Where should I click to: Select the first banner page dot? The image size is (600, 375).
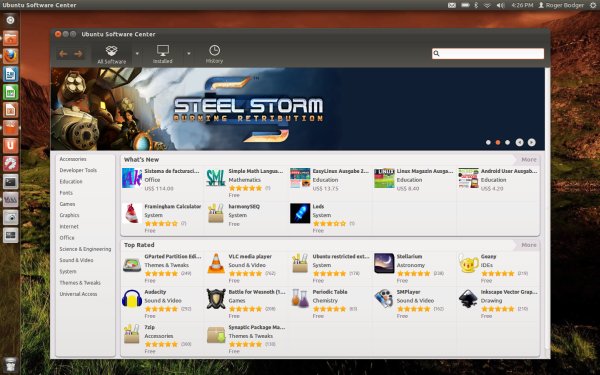(x=488, y=142)
